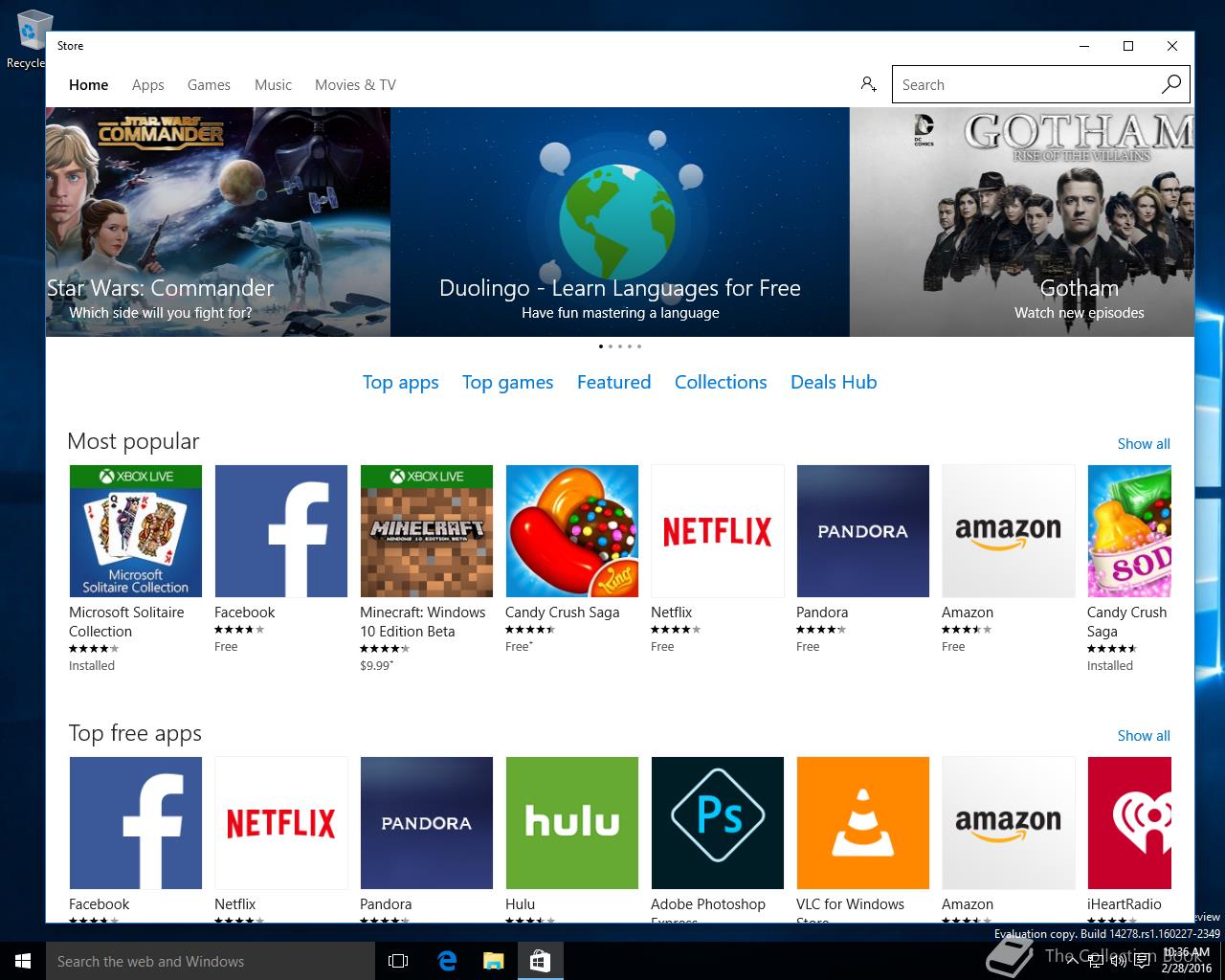Open the Top apps link
The width and height of the screenshot is (1225, 980).
(400, 382)
